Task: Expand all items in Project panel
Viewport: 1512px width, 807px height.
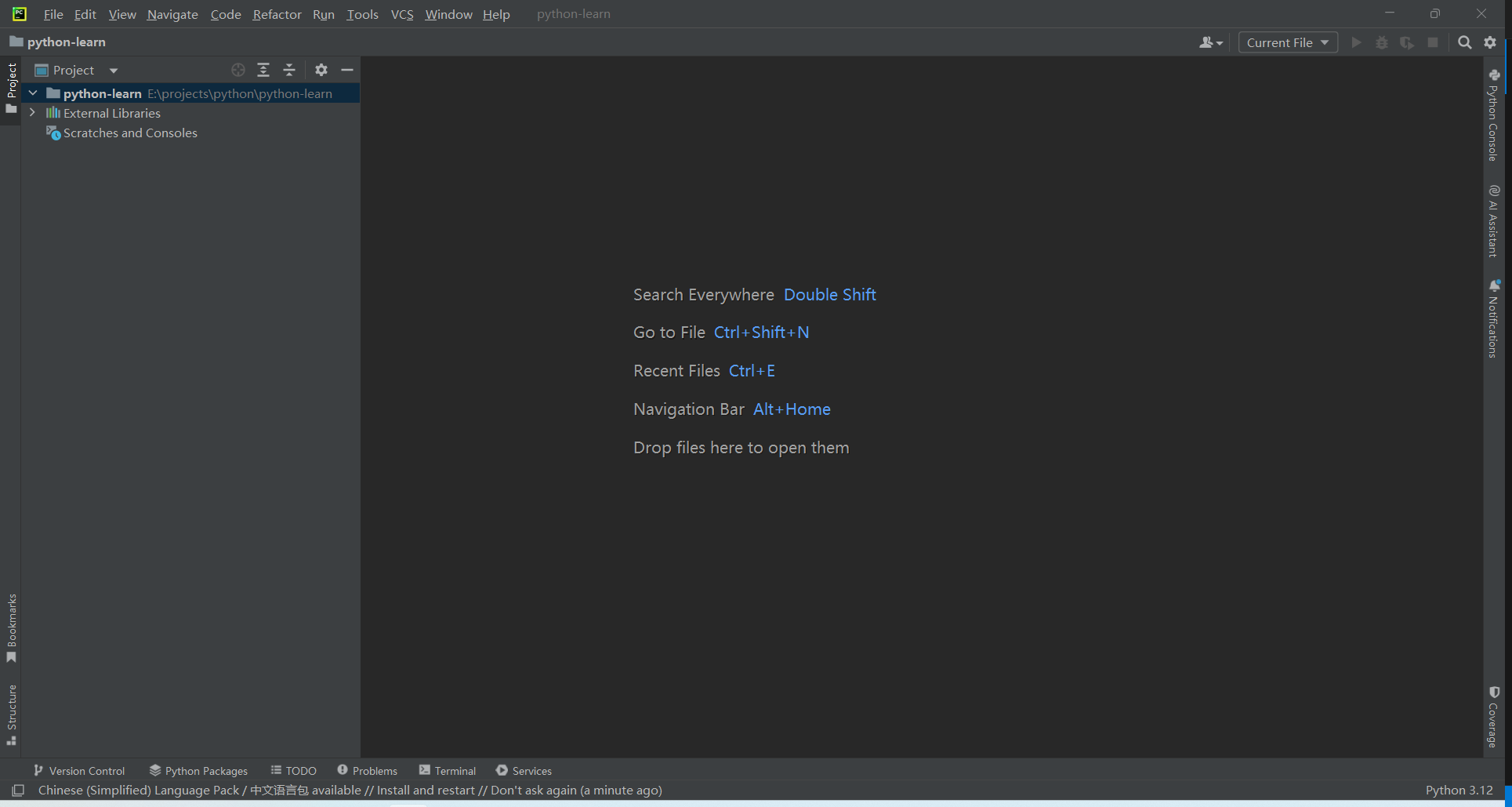Action: pyautogui.click(x=263, y=70)
